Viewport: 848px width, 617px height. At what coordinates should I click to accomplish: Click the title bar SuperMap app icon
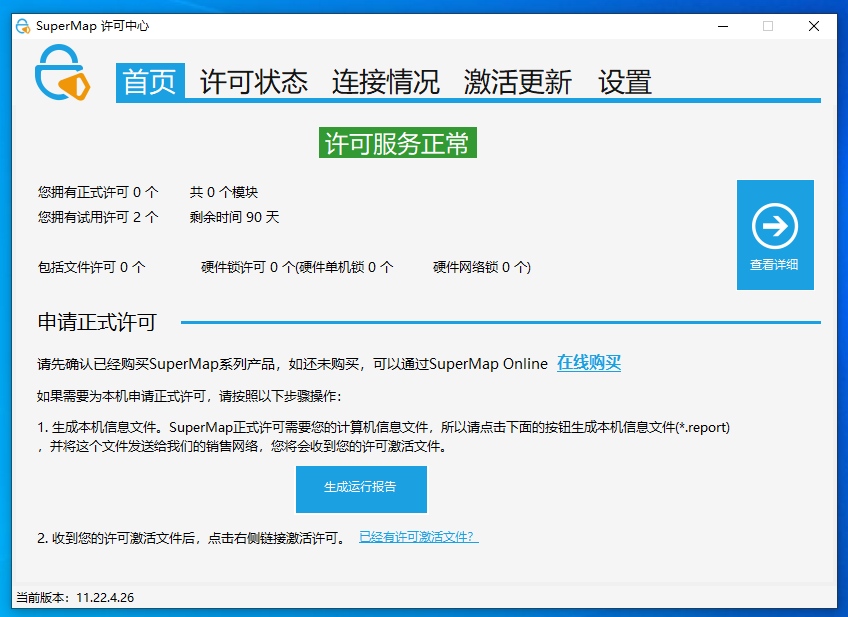click(x=23, y=26)
